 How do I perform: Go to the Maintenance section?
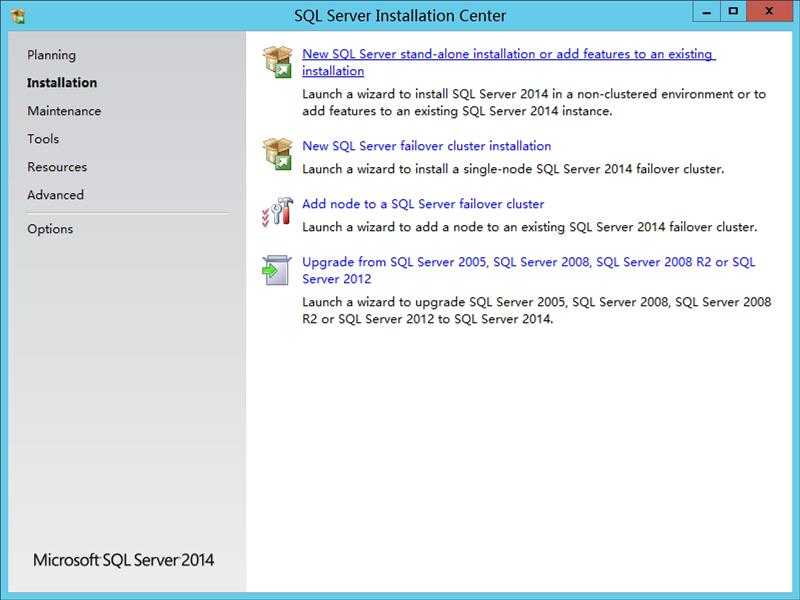click(x=64, y=111)
